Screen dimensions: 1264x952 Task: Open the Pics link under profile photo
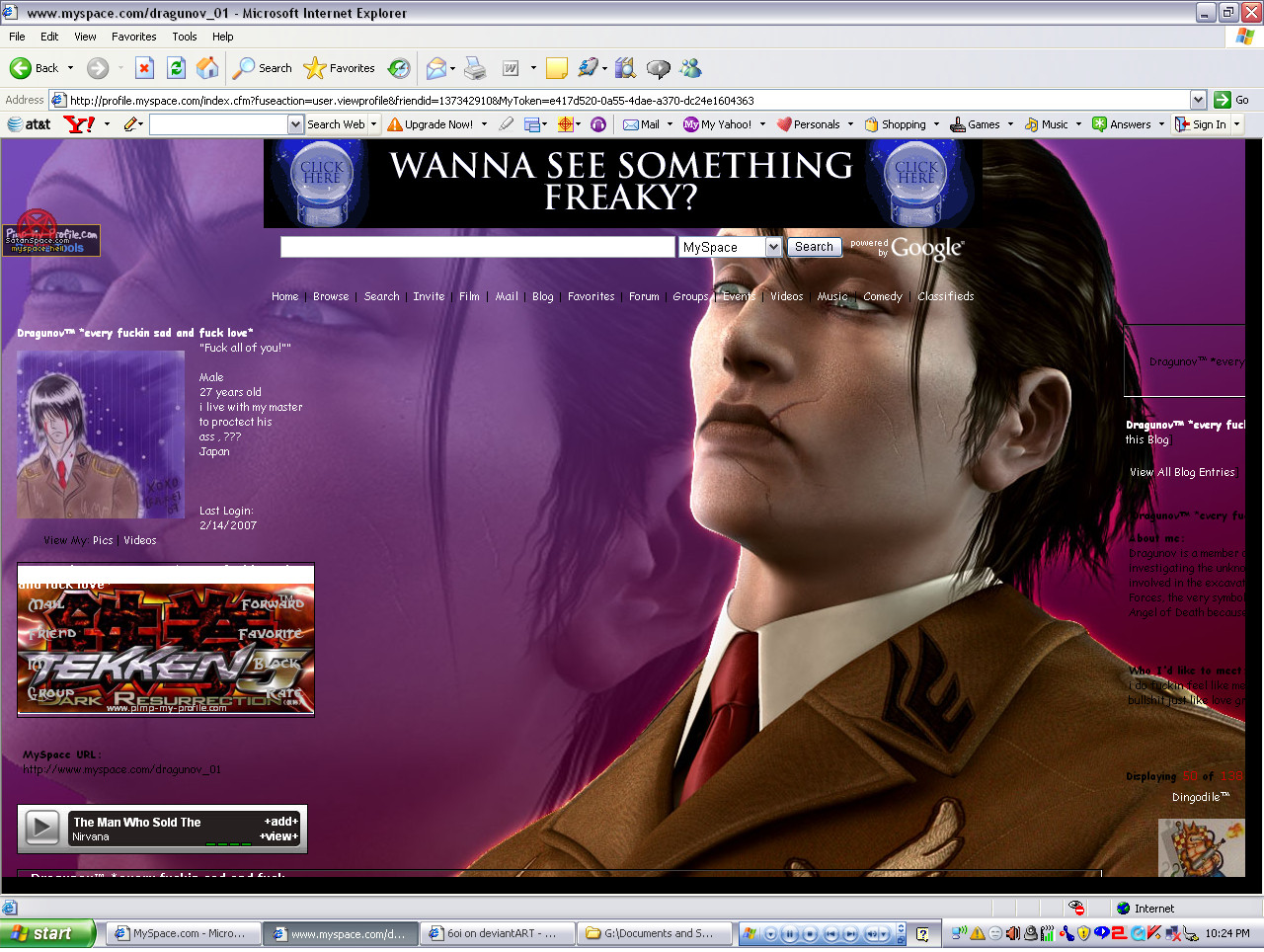click(x=103, y=540)
